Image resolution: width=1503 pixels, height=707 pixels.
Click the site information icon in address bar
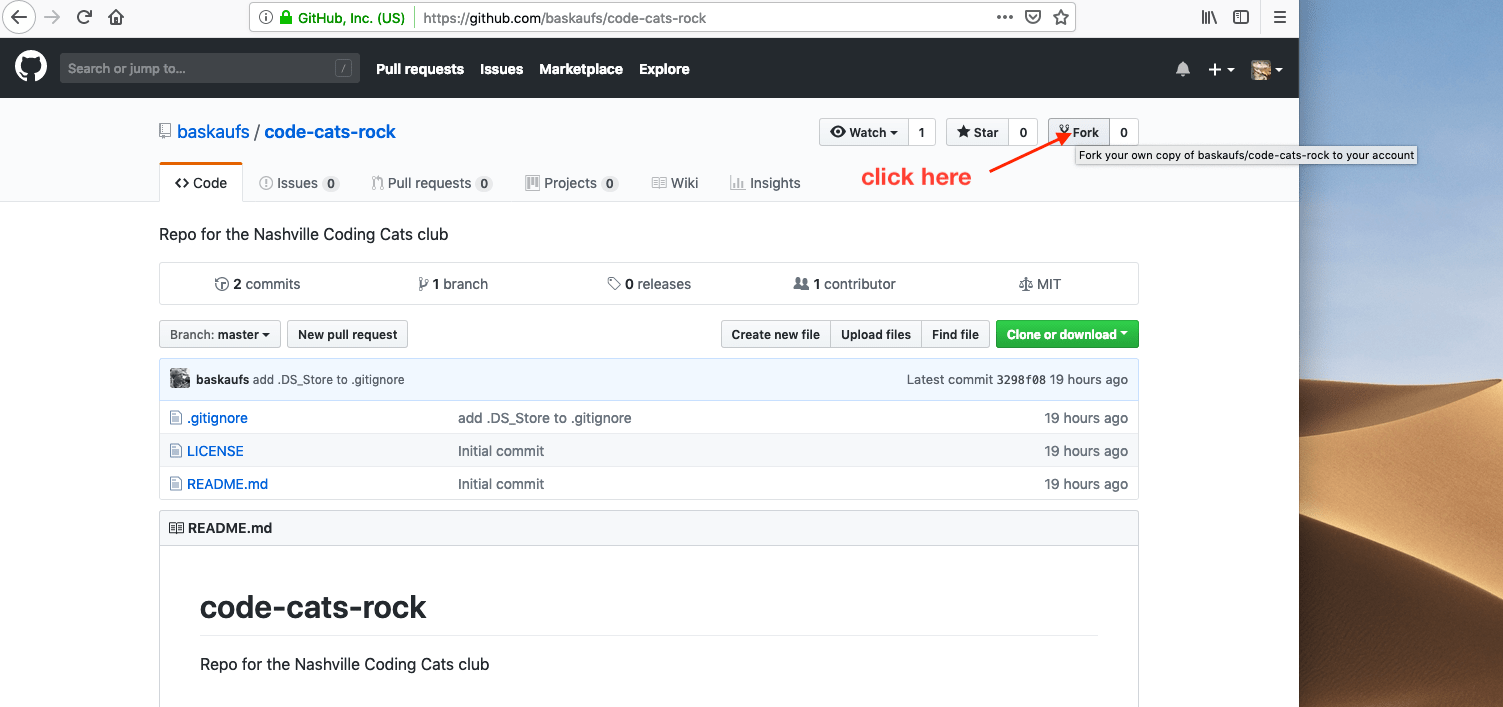click(x=265, y=17)
